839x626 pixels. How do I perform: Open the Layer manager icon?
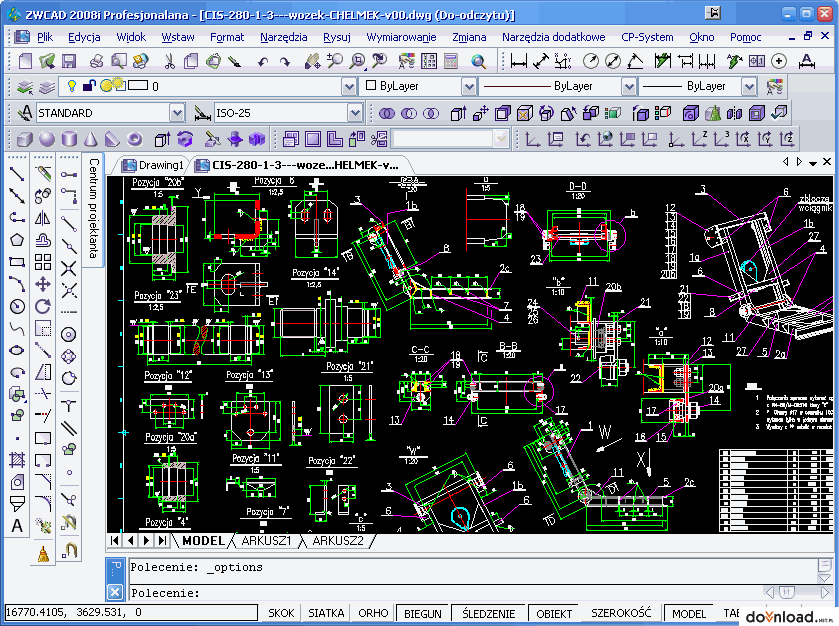click(x=25, y=86)
